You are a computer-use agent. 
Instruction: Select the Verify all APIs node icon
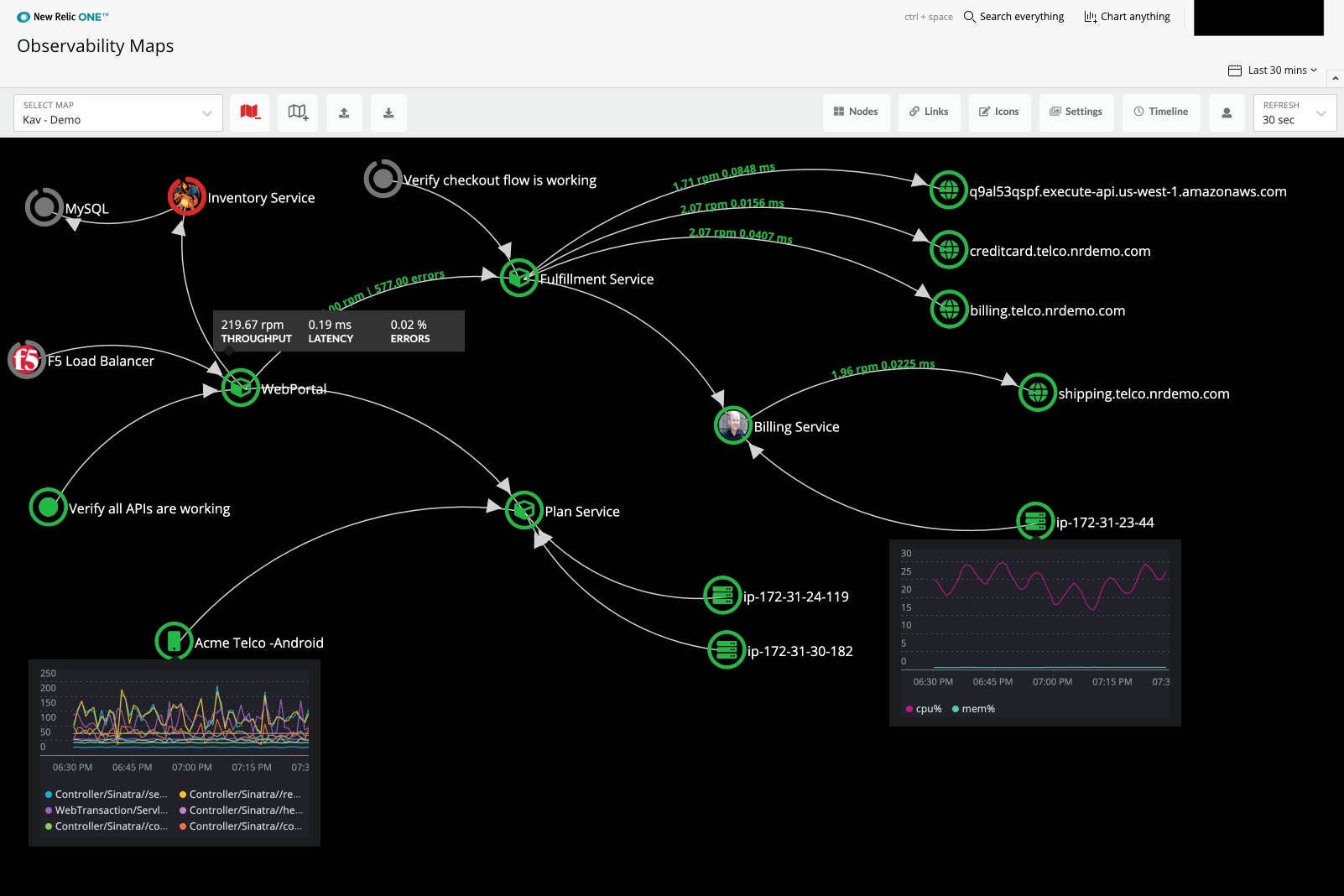tap(49, 507)
